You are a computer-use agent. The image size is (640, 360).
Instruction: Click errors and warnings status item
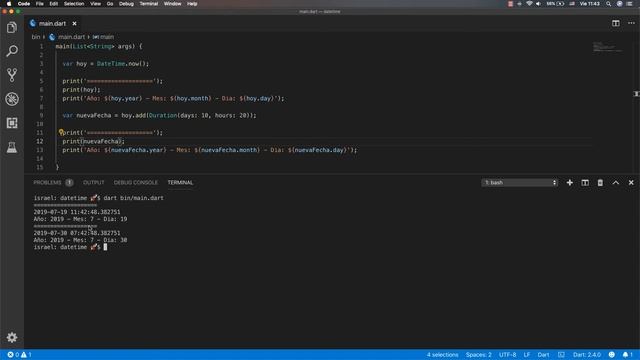(20, 355)
